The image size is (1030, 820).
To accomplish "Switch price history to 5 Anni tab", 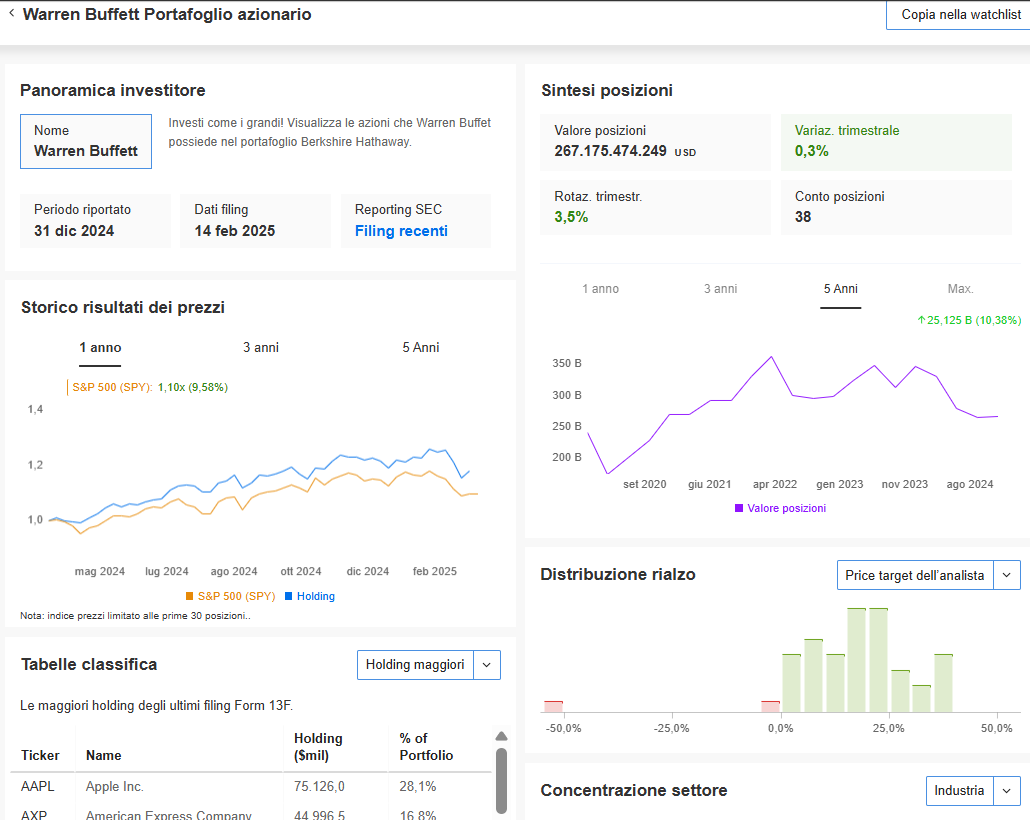I will (x=421, y=348).
